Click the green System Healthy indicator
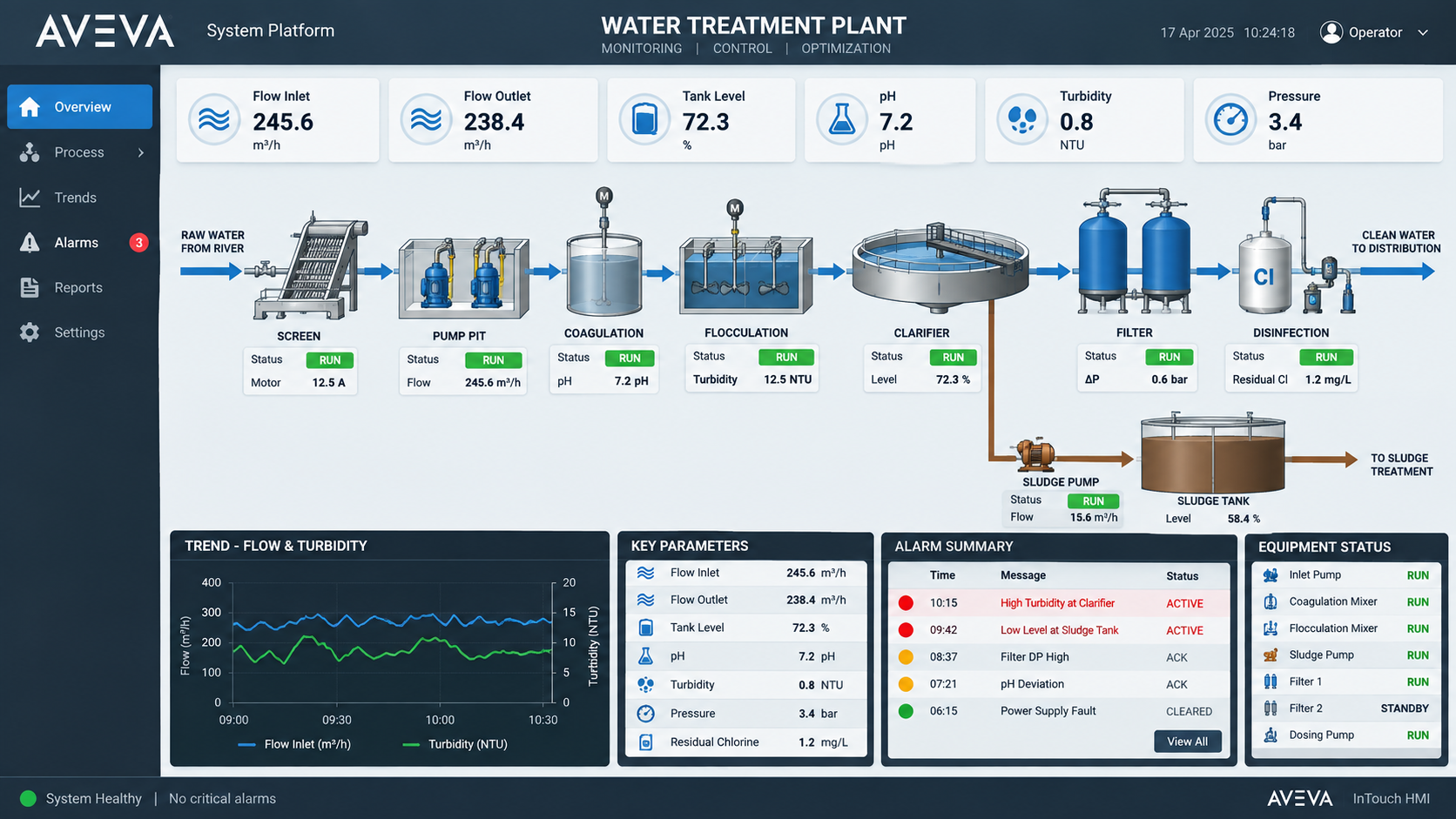Screen dimensions: 1456x819 click(x=28, y=798)
